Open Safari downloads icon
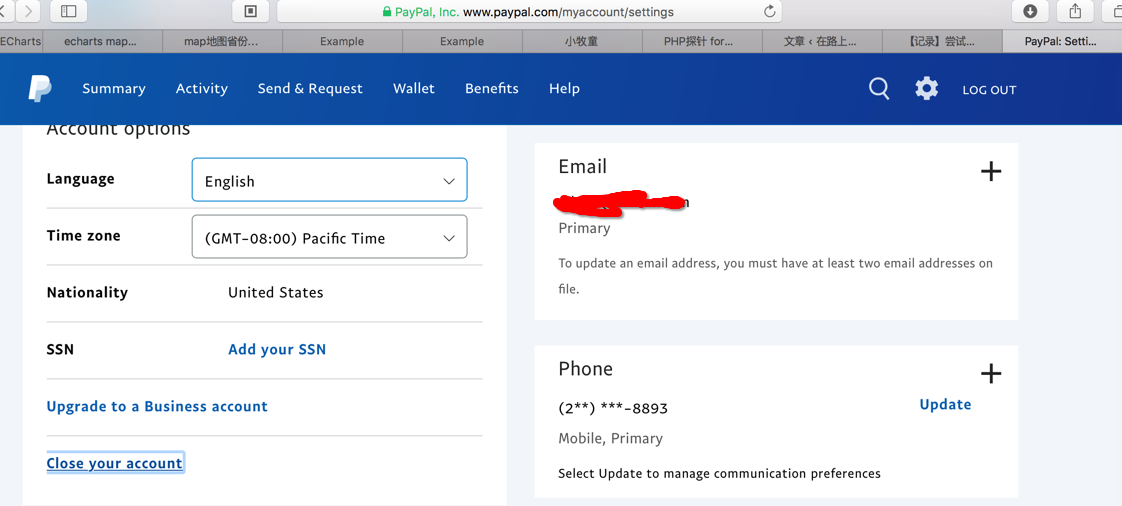The width and height of the screenshot is (1122, 506). pyautogui.click(x=1030, y=11)
